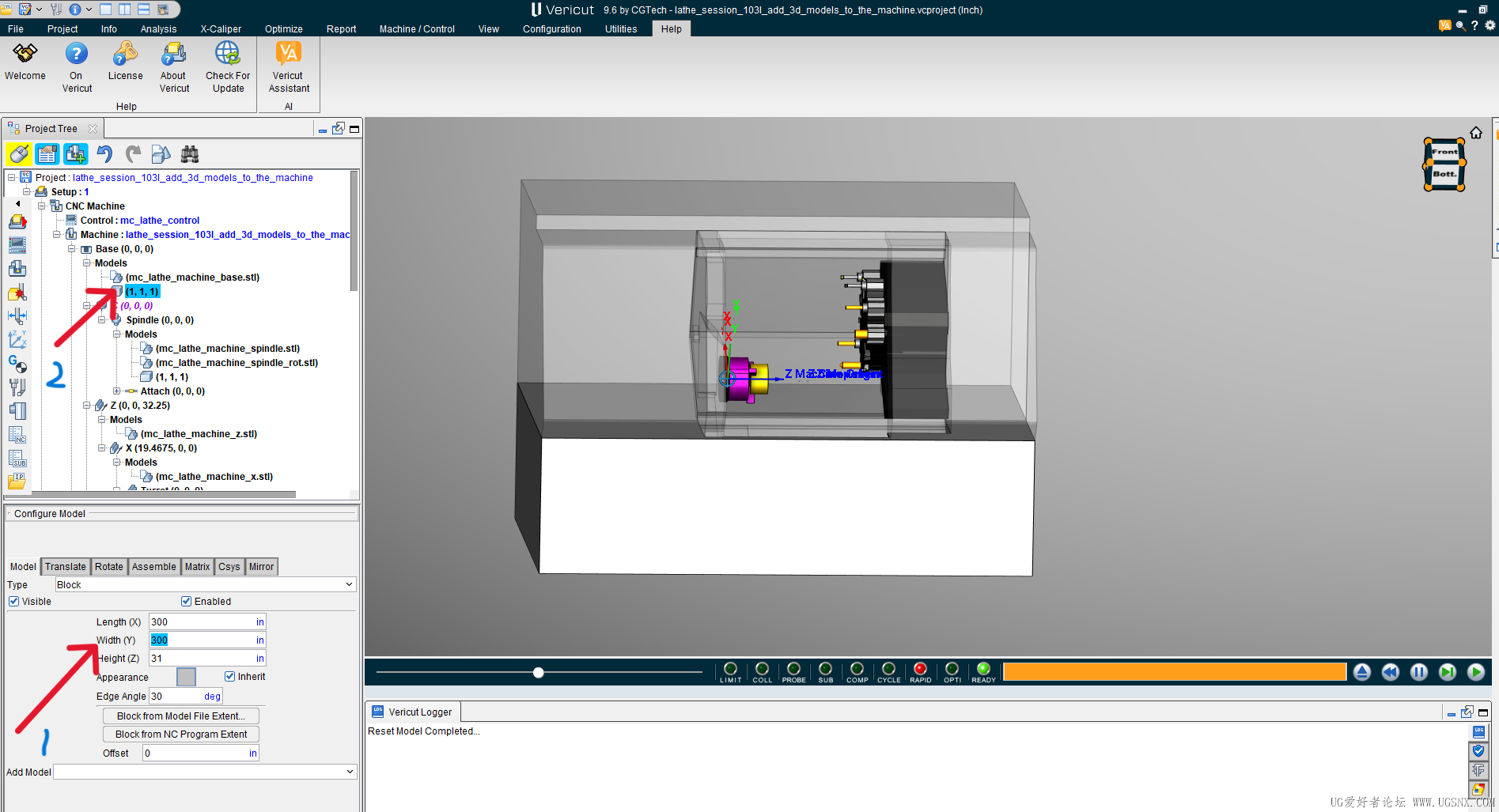The image size is (1499, 812).
Task: Switch to the Mirror tab
Action: pyautogui.click(x=261, y=567)
